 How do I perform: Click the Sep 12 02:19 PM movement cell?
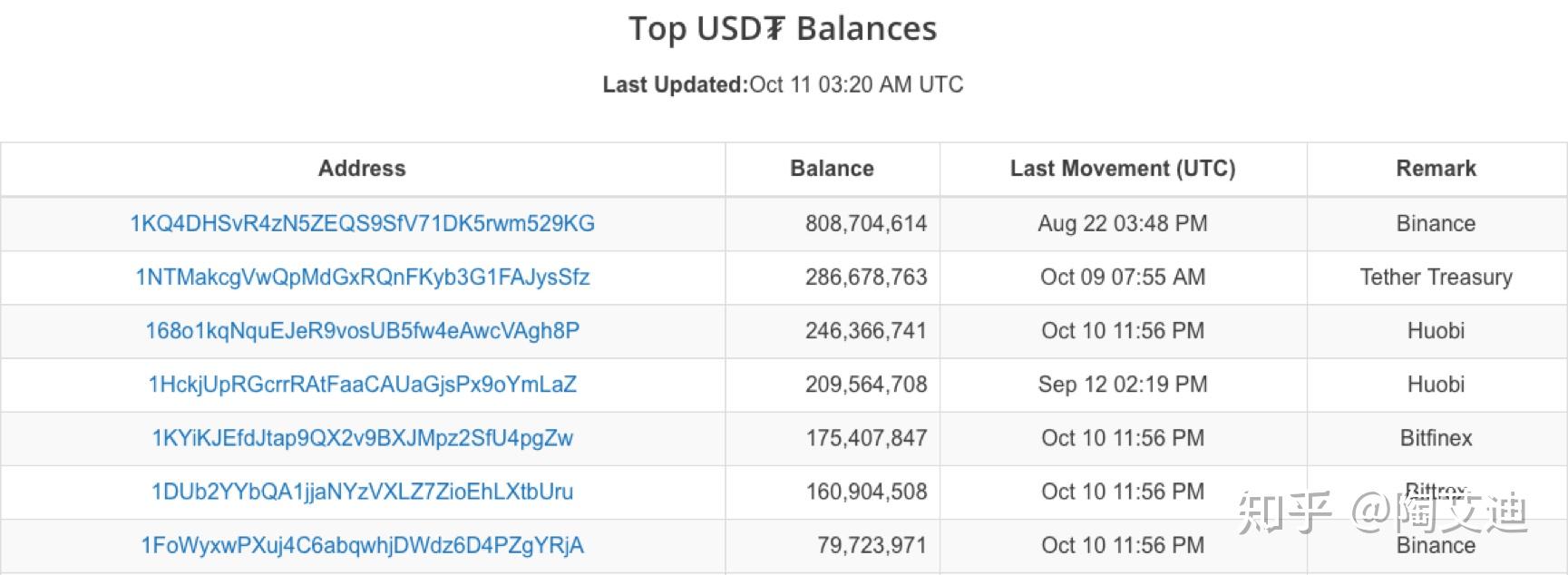[1123, 384]
